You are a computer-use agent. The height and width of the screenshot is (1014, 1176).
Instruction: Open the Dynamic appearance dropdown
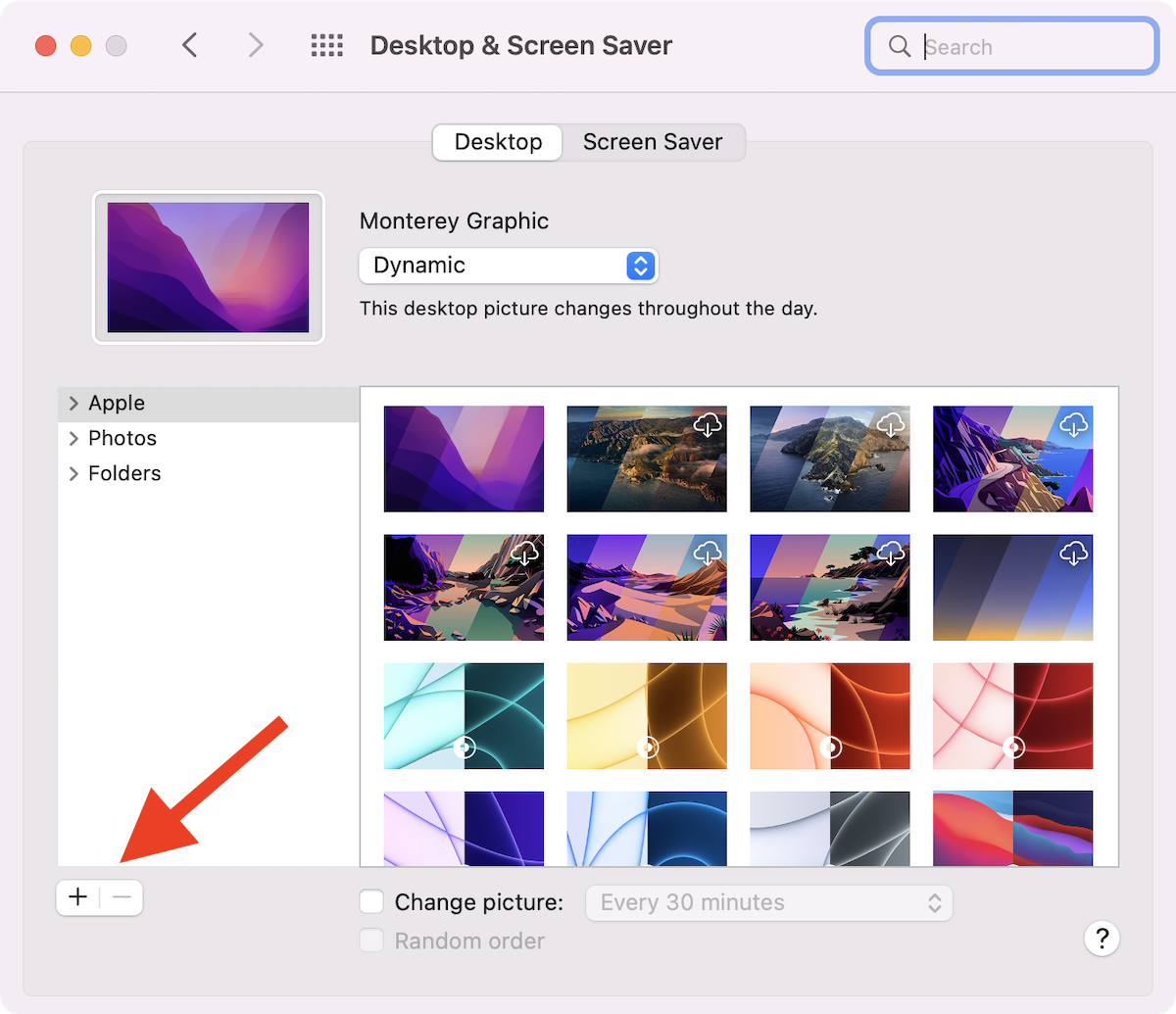tap(508, 266)
